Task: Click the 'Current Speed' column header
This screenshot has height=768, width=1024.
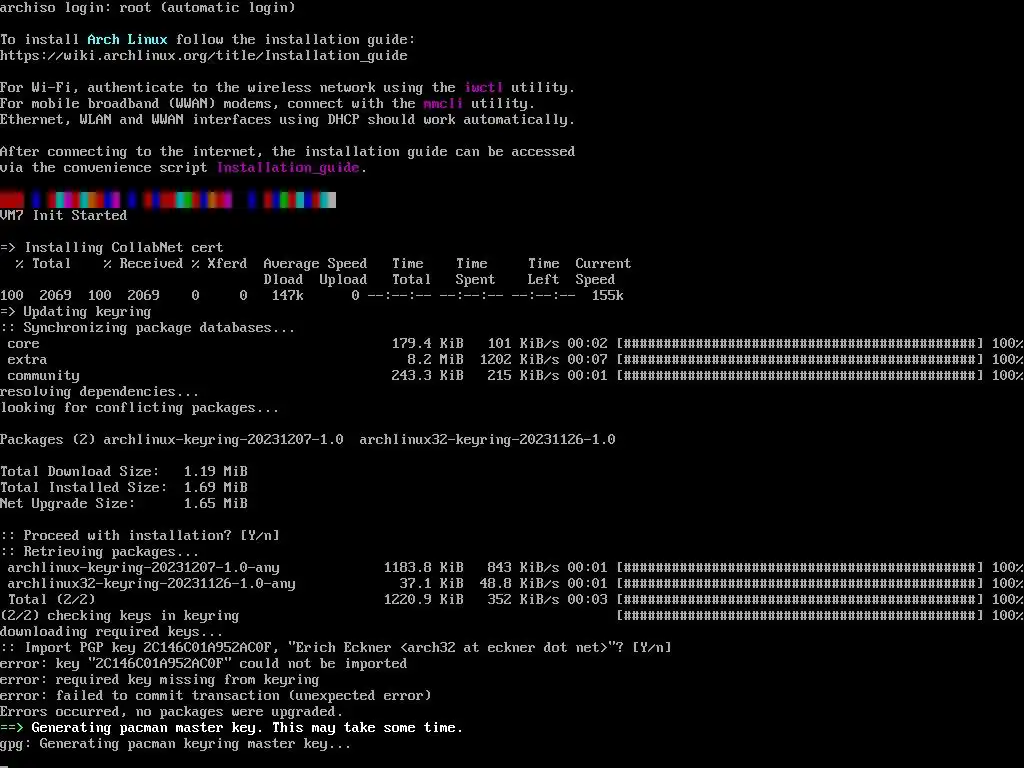Action: pyautogui.click(x=603, y=271)
